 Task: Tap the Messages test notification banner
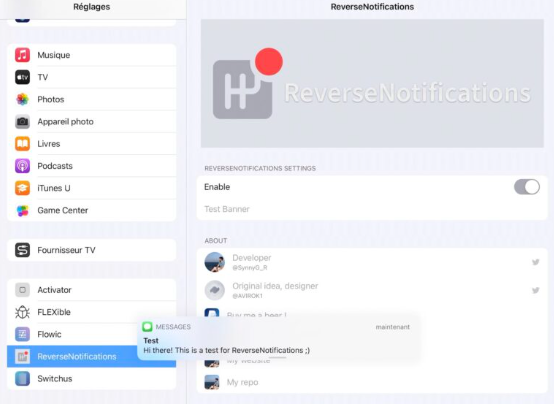tap(279, 339)
